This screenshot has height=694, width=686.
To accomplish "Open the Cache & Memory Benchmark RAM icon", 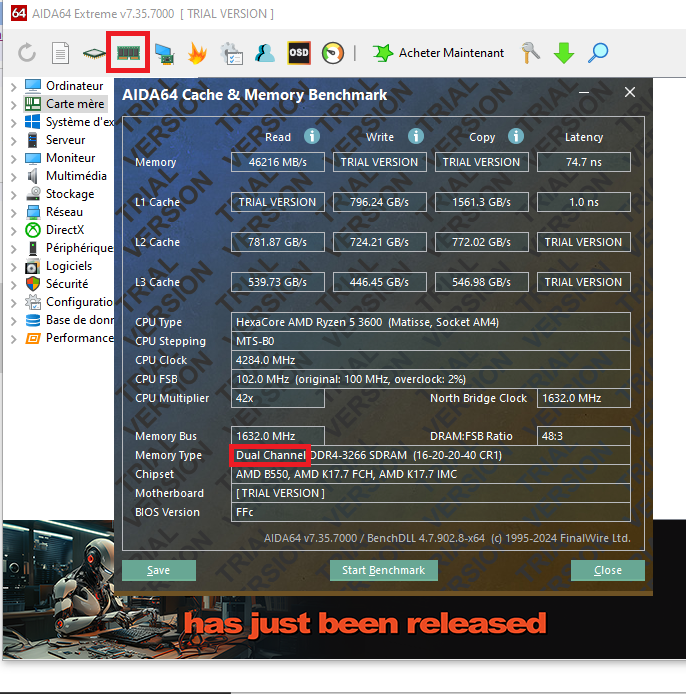I will pyautogui.click(x=128, y=53).
